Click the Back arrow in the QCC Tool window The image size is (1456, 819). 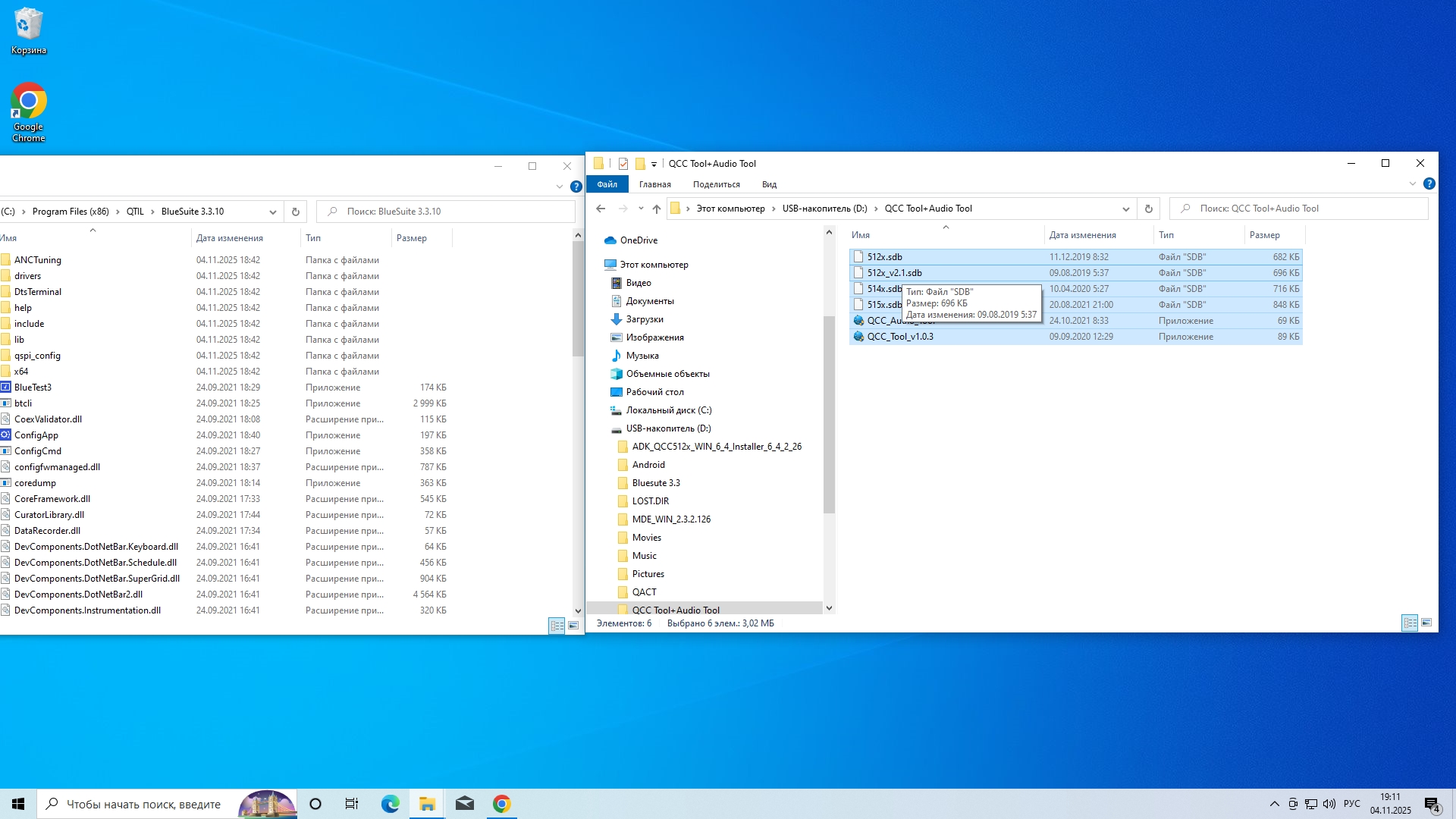click(x=601, y=209)
